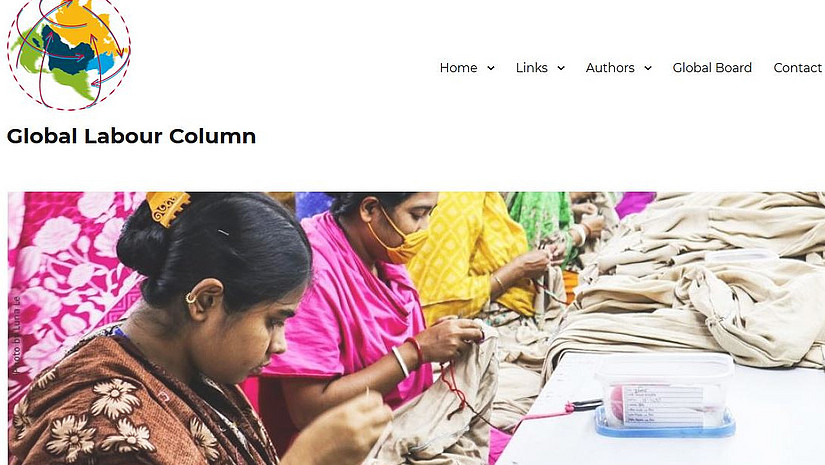
Task: Expand the chevron next to Links
Action: [561, 68]
